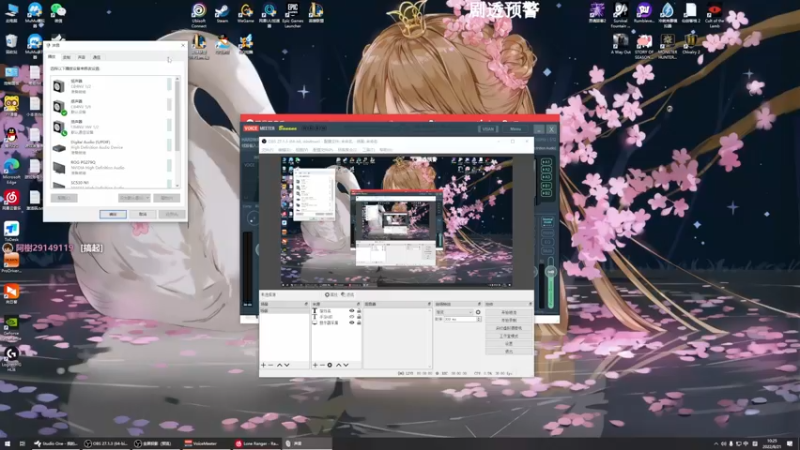Open the GeForce Experience desktop icon

[11, 328]
